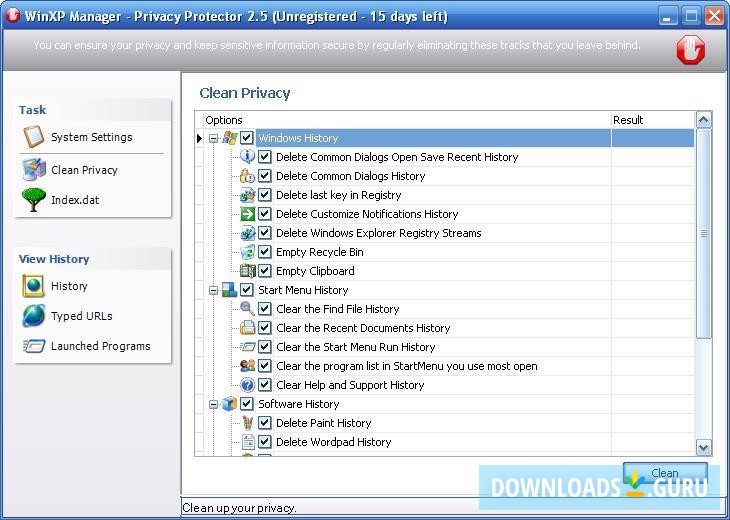The height and width of the screenshot is (520, 730).
Task: Uncheck Delete Windows Explorer Registry Streams
Action: click(x=264, y=233)
